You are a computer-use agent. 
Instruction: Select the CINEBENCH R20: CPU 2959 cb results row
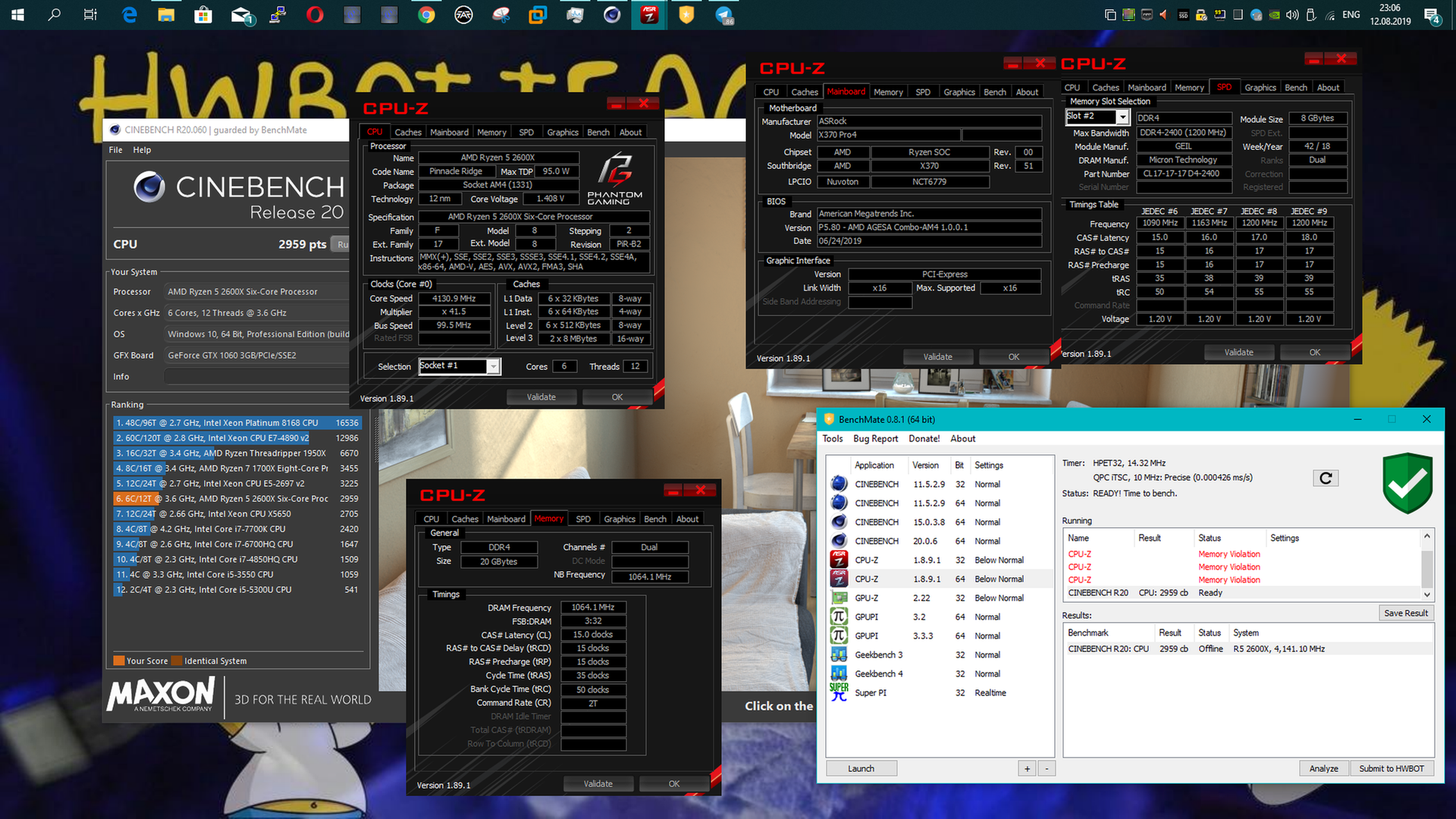1248,648
